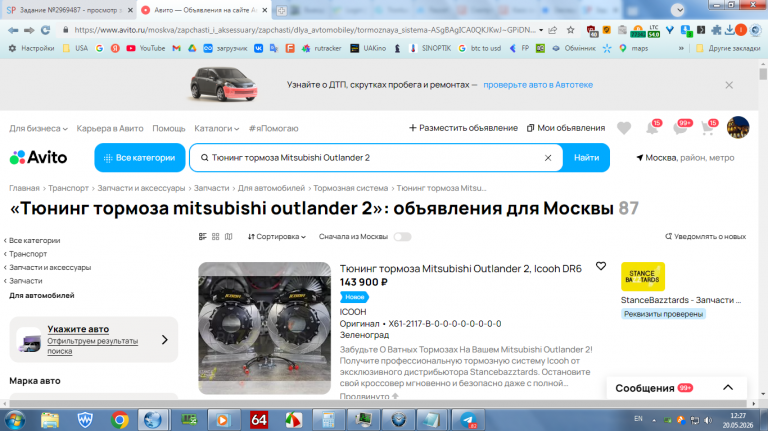Expand 'Для бизнеса' menu
Viewport: 768px width, 431px height.
tap(38, 128)
